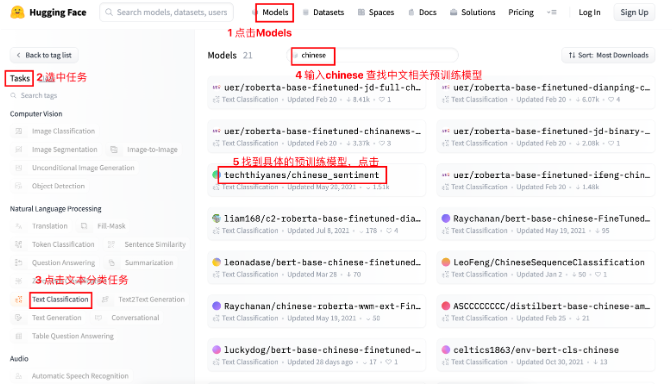Image resolution: width=672 pixels, height=385 pixels.
Task: Click the Sign Up button
Action: 634,12
